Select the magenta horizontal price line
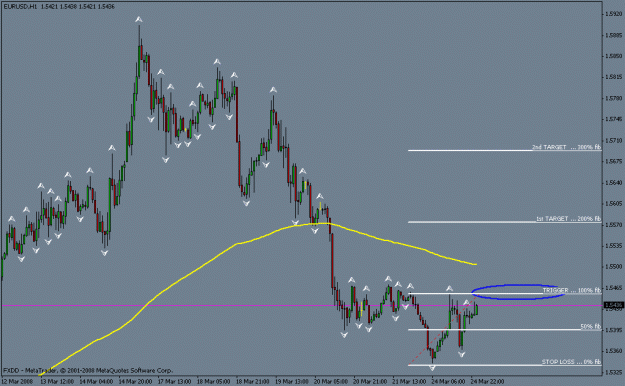 [302, 305]
